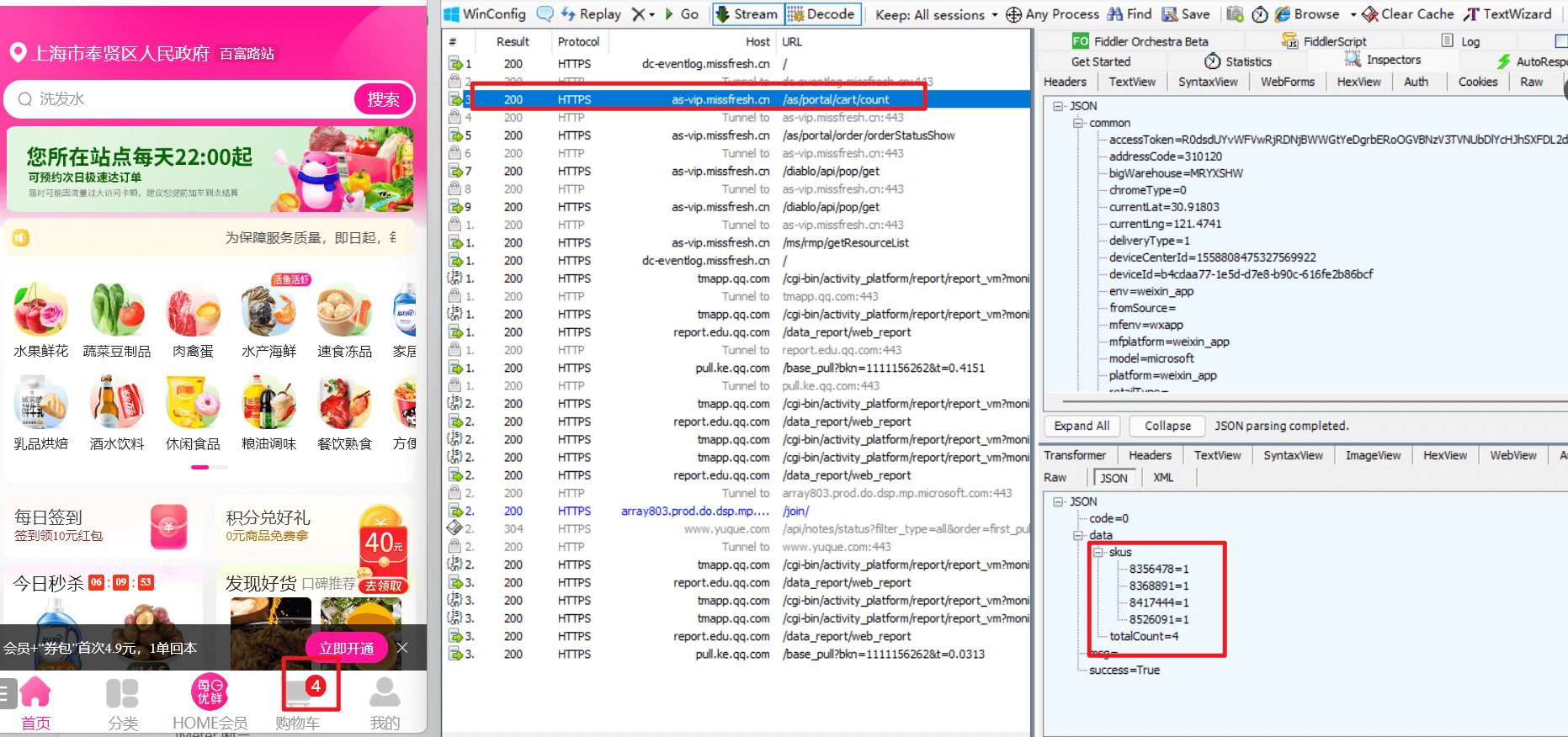Click the timer clock toolbar icon
Viewport: 1568px width, 737px height.
(x=1260, y=14)
